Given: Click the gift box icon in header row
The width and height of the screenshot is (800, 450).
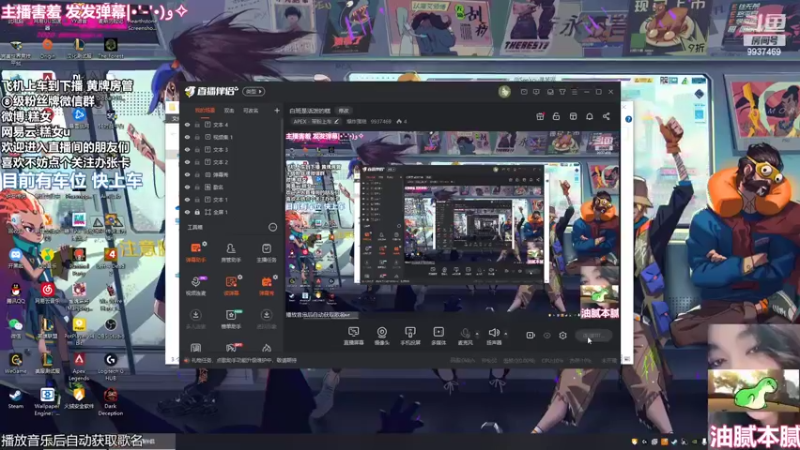Looking at the screenshot, I should coord(540,116).
